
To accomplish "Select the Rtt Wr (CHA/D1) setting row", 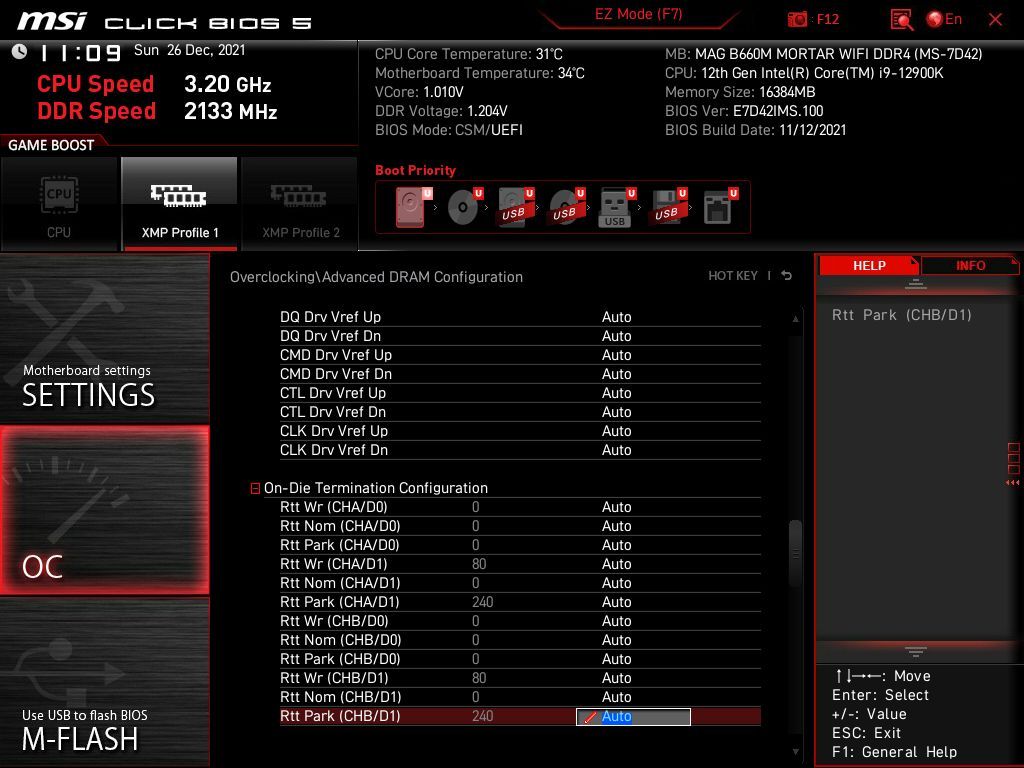I will coord(340,564).
